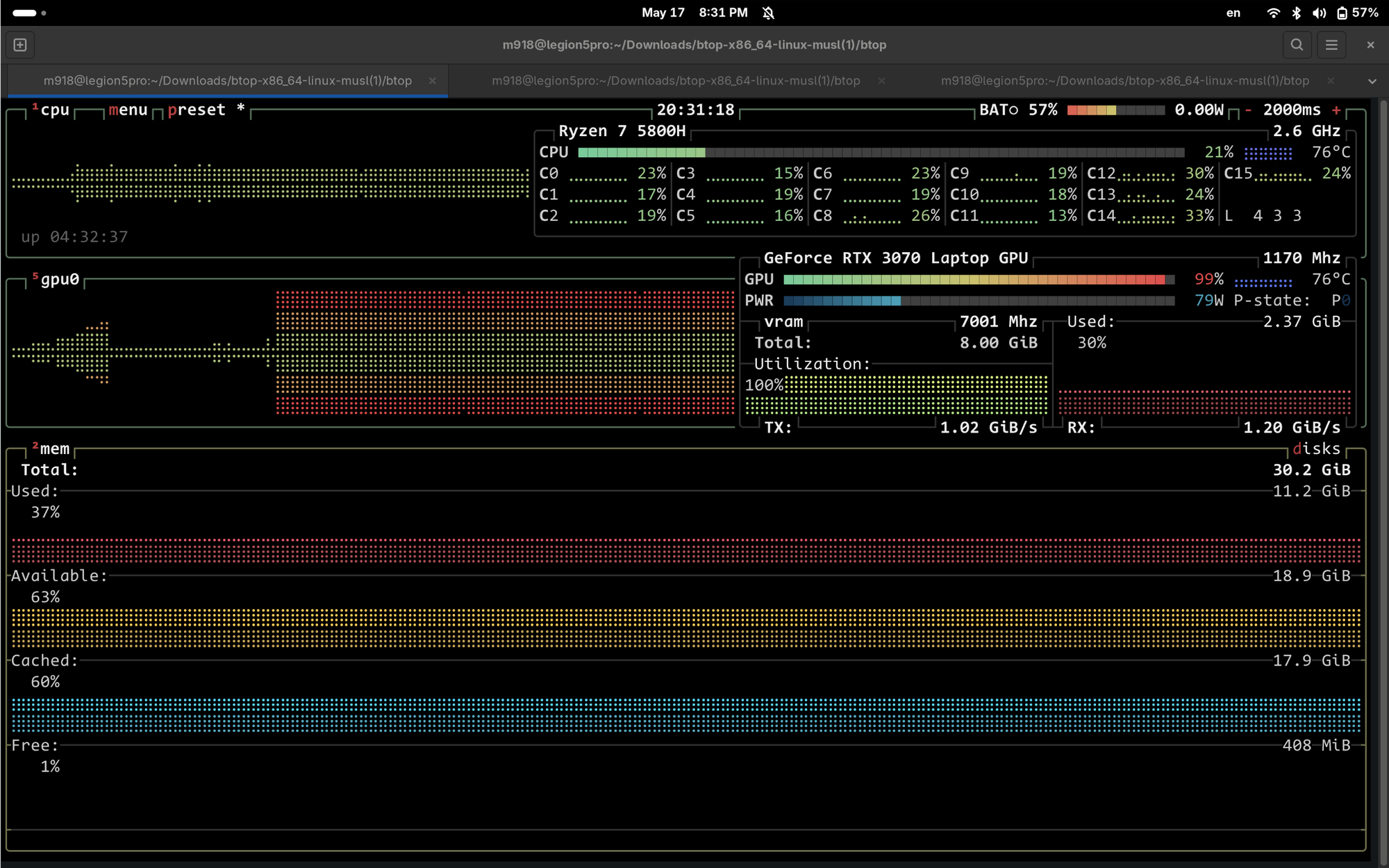Click the vram Total 8.00 GiB value
This screenshot has width=1389, height=868.
click(999, 343)
